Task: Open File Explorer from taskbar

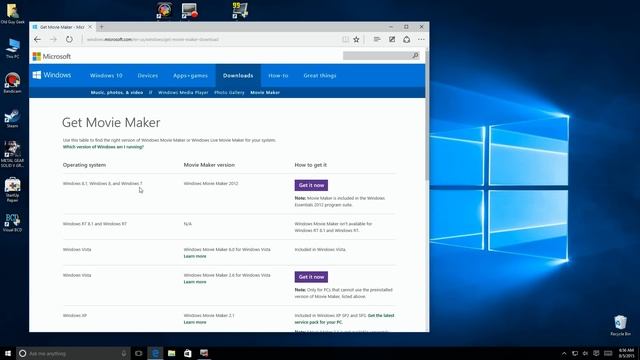Action: tap(171, 353)
